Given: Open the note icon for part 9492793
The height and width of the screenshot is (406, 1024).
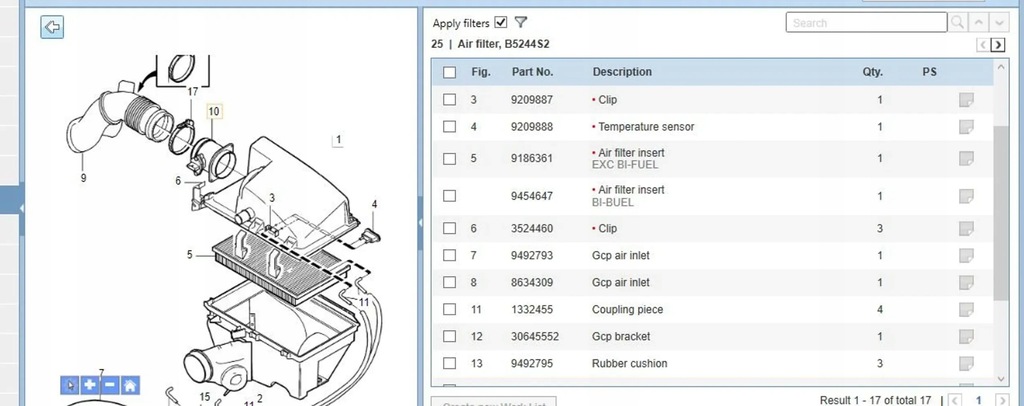Looking at the screenshot, I should click(x=966, y=255).
